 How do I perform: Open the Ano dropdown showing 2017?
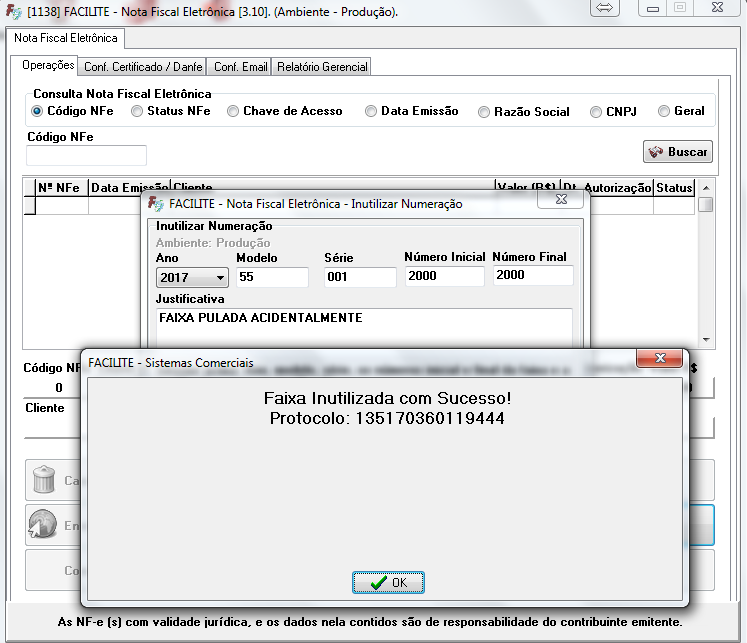coord(192,277)
